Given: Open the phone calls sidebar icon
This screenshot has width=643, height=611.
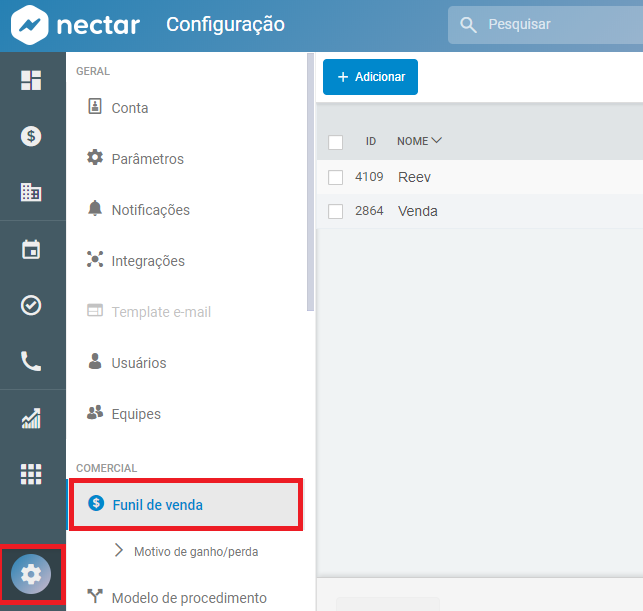Looking at the screenshot, I should pos(31,361).
